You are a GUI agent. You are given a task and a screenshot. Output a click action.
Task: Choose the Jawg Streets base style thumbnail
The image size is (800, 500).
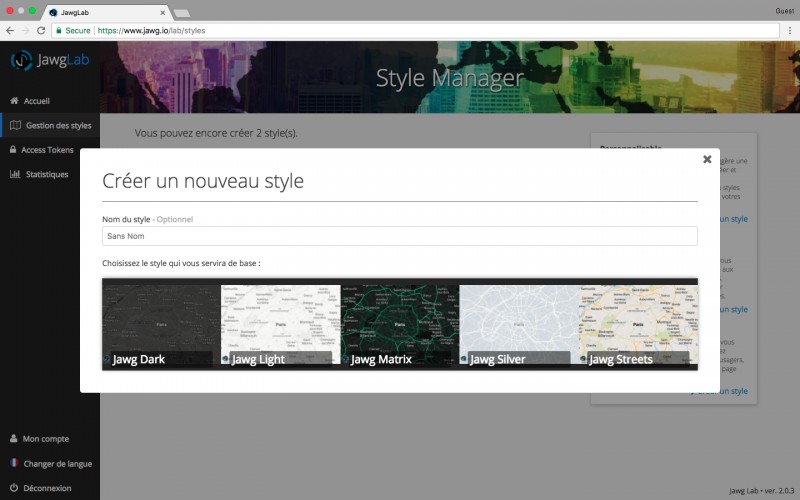(x=638, y=324)
